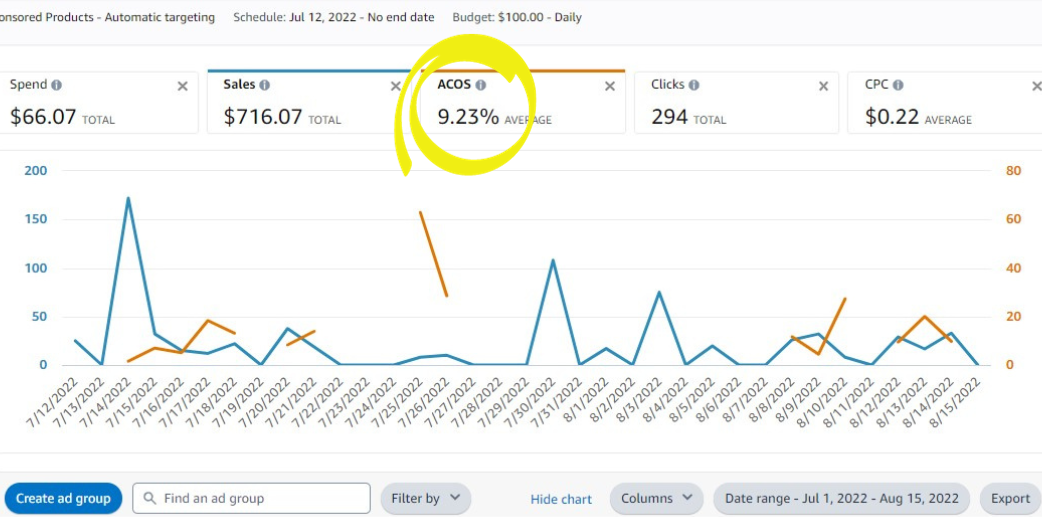Click the info icon next to Sales
The height and width of the screenshot is (517, 1042).
pos(265,86)
